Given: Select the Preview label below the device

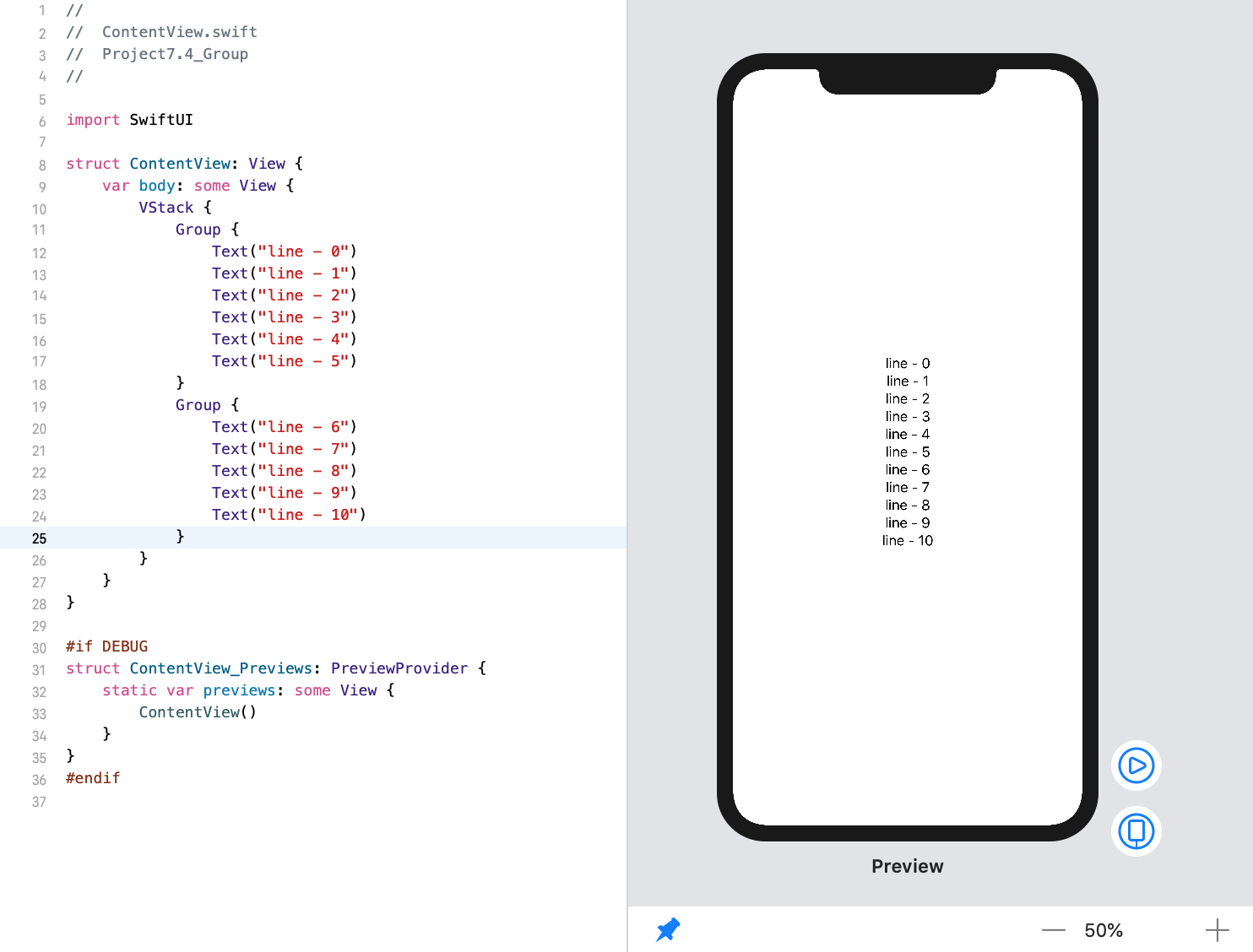Looking at the screenshot, I should pyautogui.click(x=908, y=866).
